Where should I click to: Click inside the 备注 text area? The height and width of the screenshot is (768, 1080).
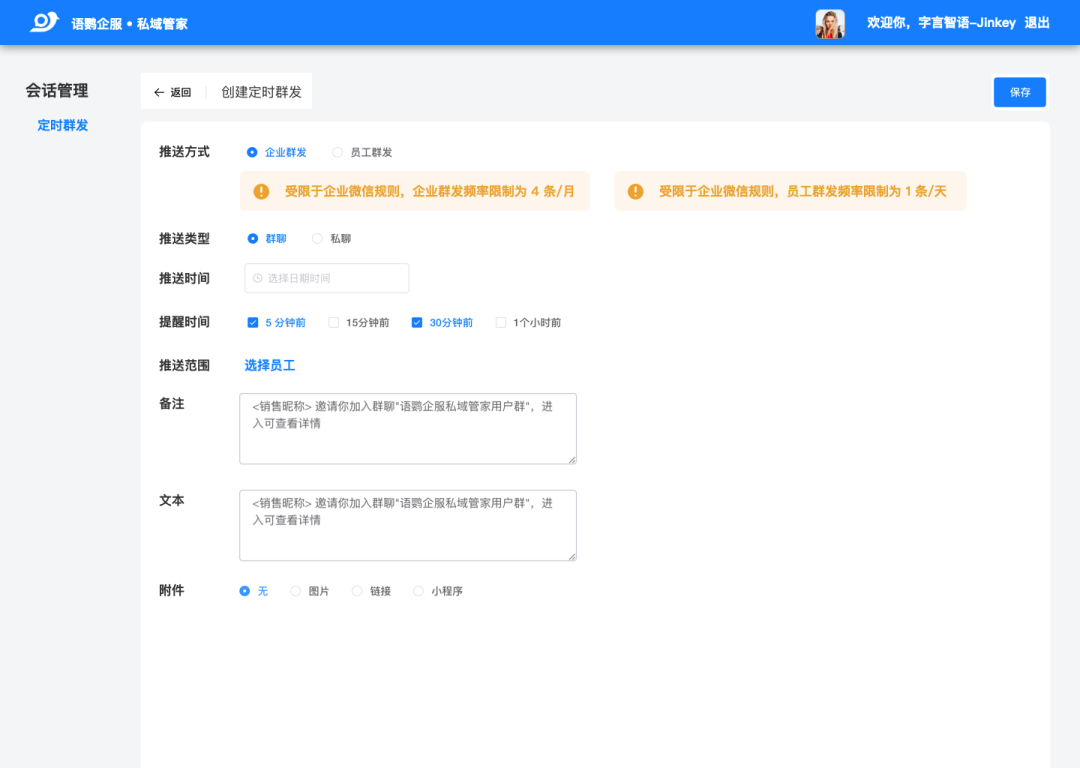(x=407, y=428)
